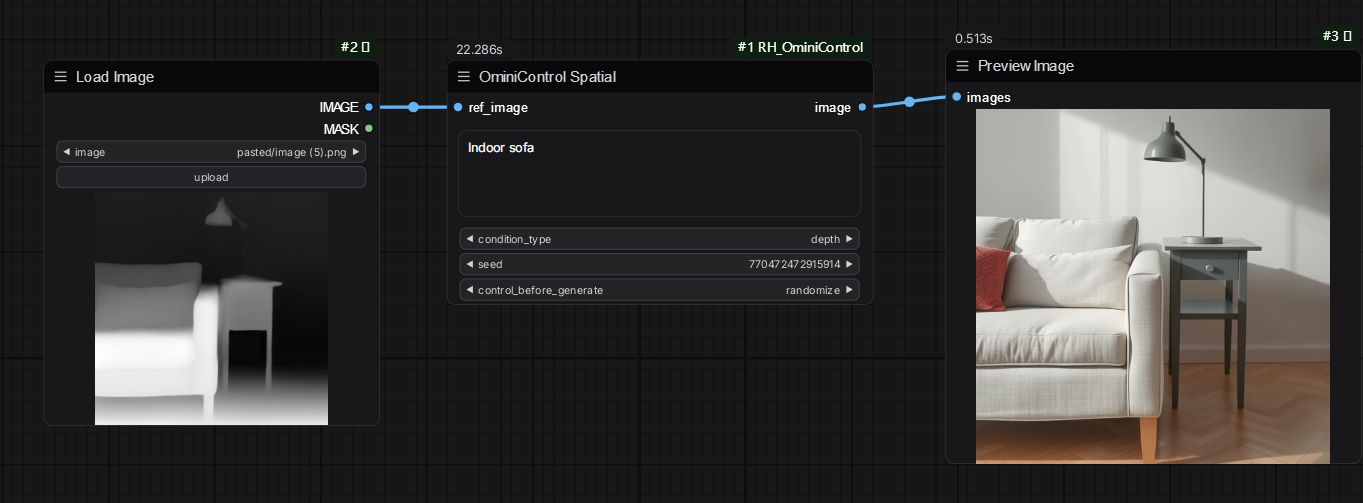
Task: Increase the seed value with right arrow
Action: pyautogui.click(x=849, y=265)
